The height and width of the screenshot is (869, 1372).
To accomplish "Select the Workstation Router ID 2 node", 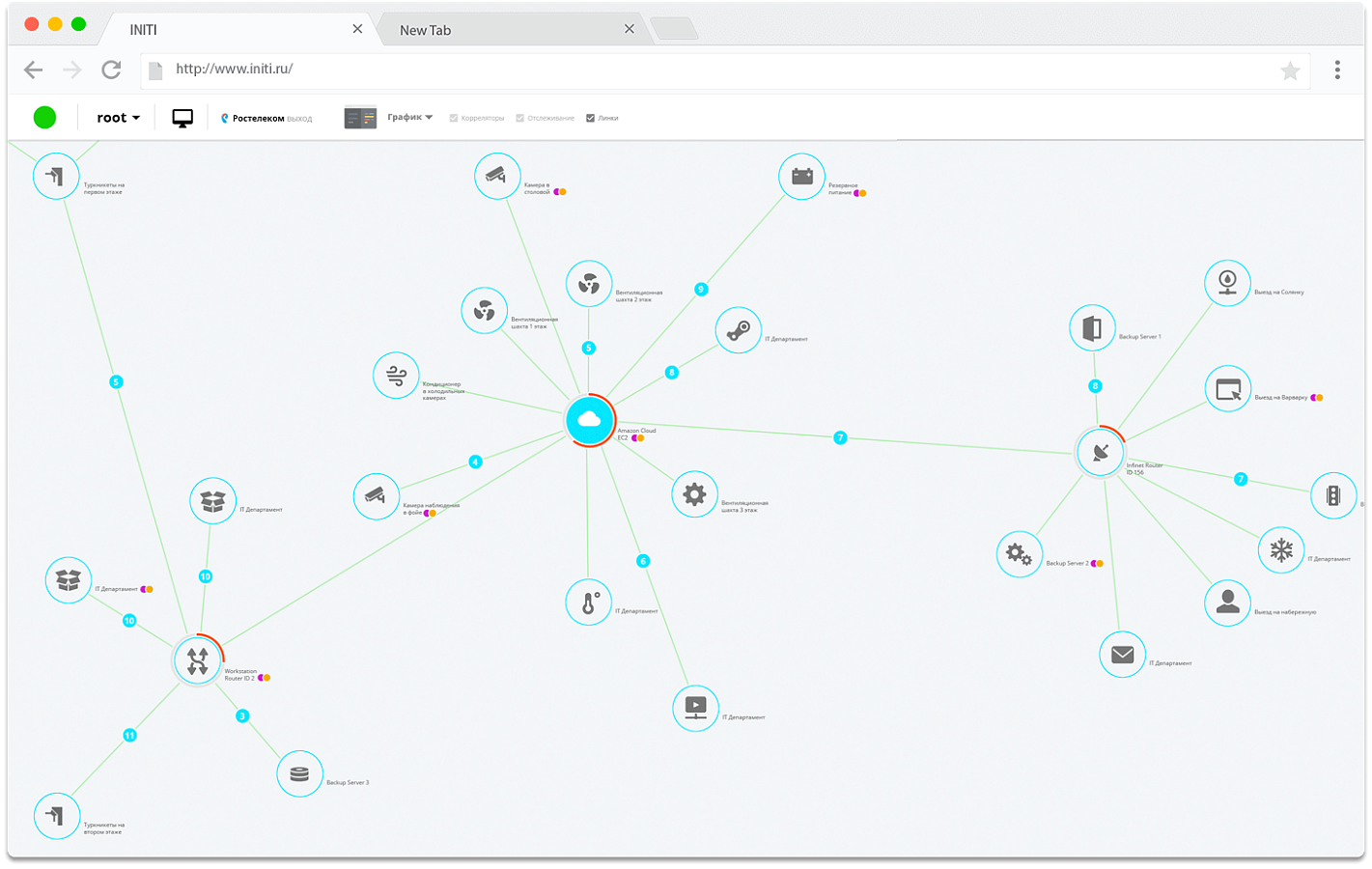I will [198, 660].
